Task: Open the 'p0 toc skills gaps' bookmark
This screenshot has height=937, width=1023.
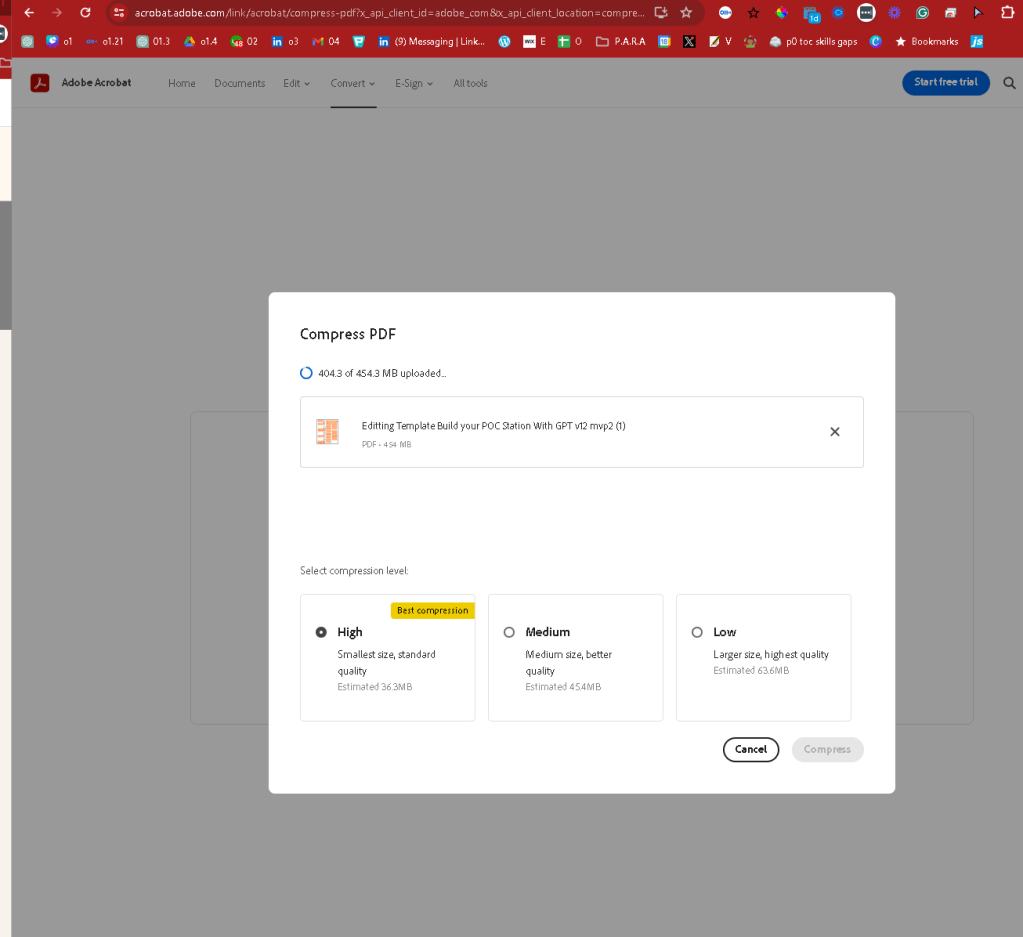Action: click(x=813, y=41)
